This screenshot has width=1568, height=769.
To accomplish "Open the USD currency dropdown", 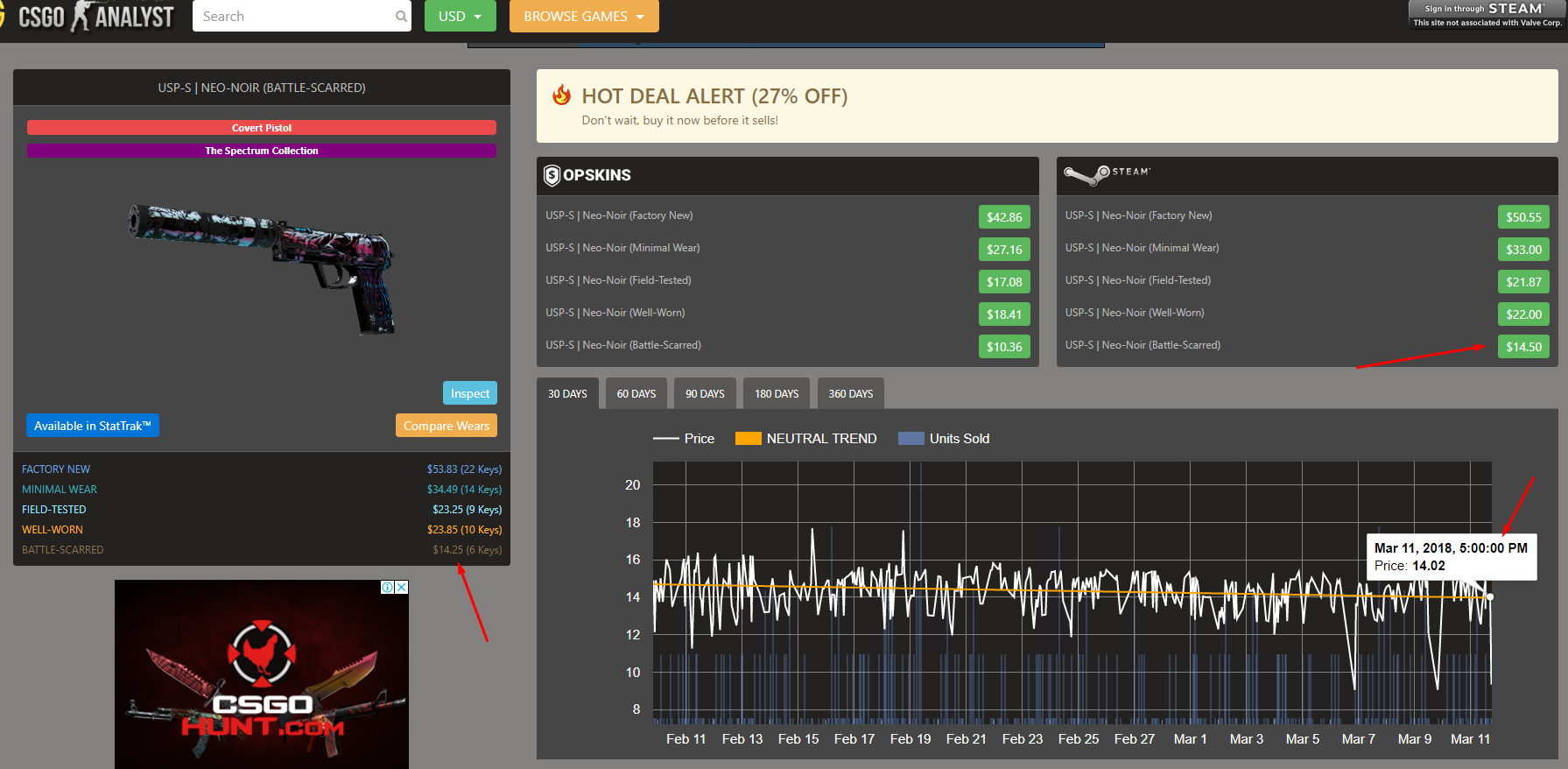I will pos(461,16).
